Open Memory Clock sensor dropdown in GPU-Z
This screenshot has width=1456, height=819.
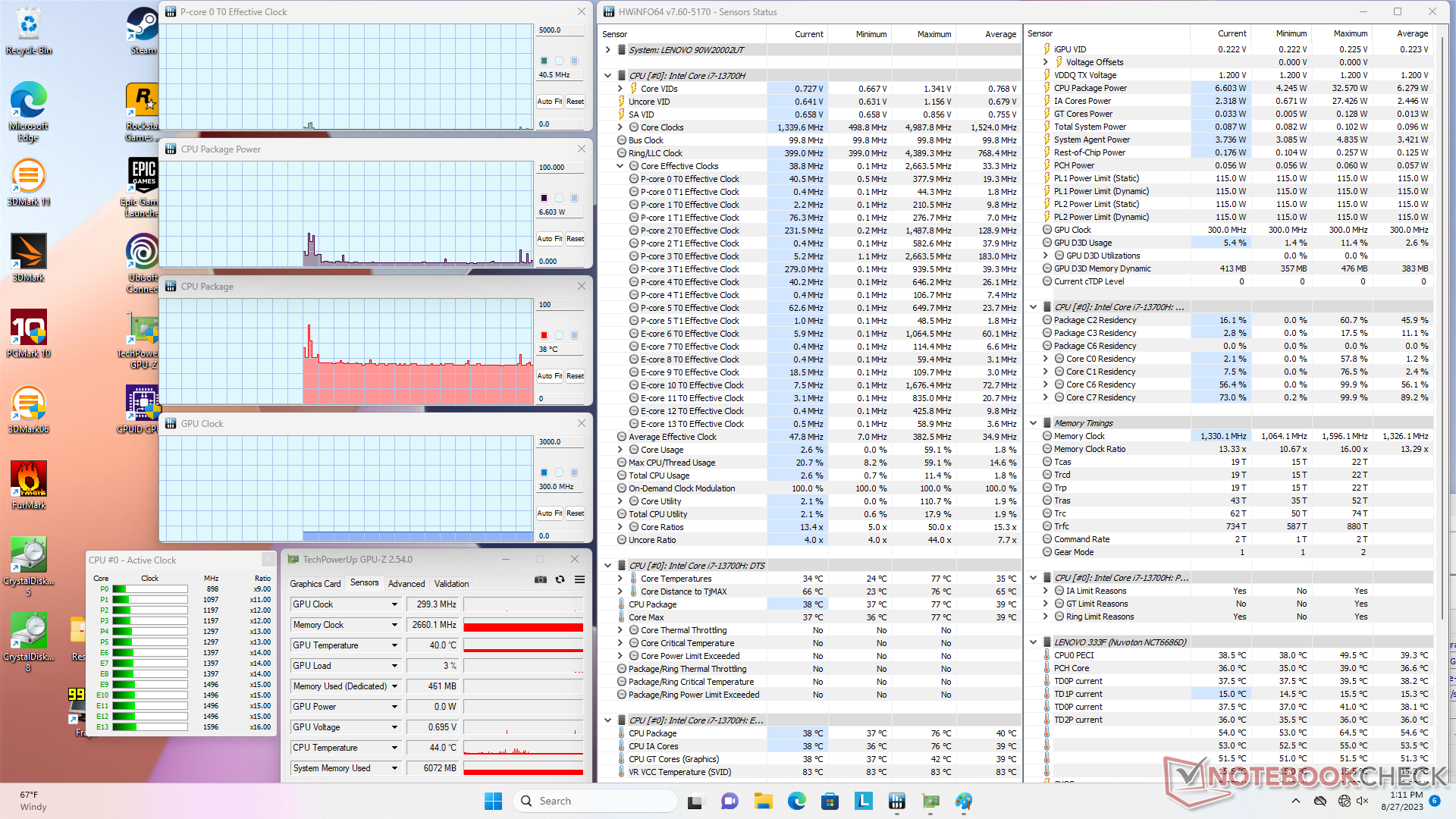pyautogui.click(x=394, y=625)
